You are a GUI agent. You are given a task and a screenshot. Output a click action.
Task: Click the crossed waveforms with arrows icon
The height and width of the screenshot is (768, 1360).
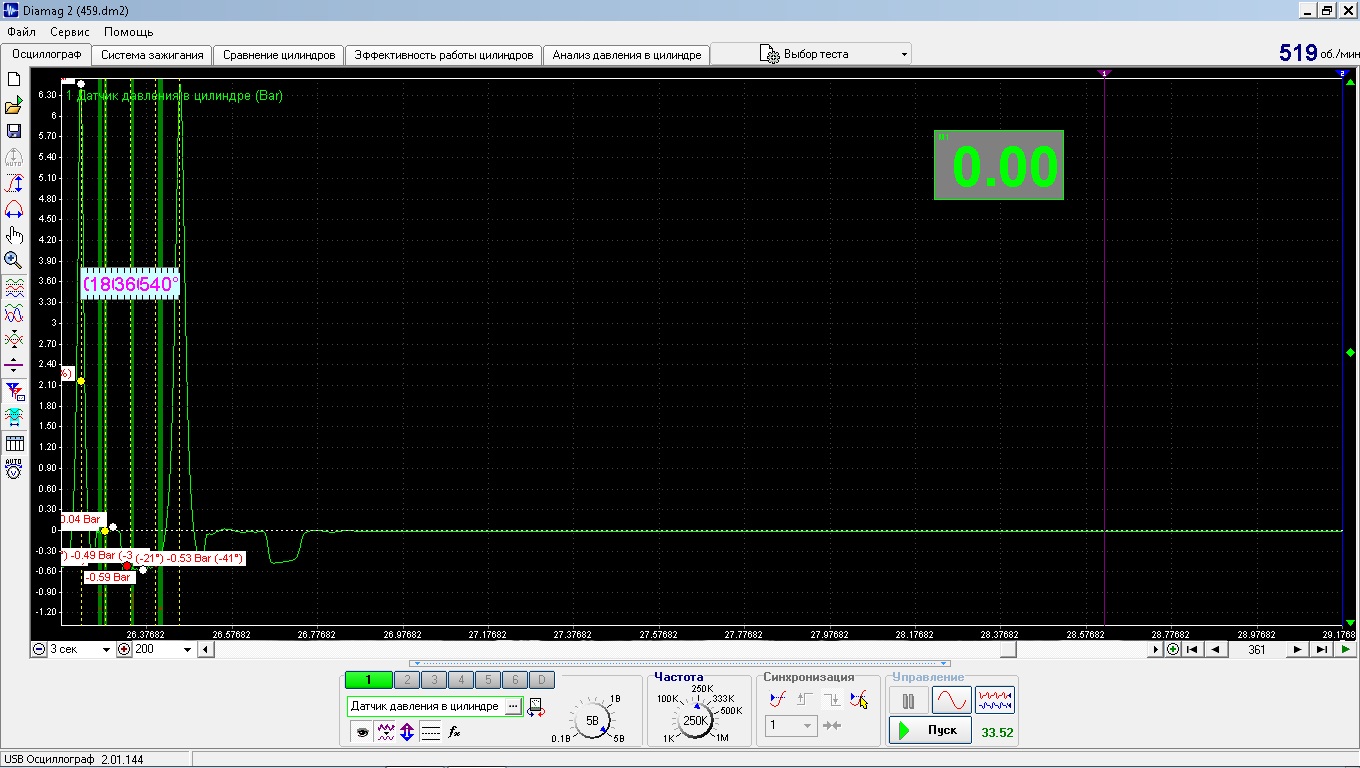pyautogui.click(x=14, y=340)
